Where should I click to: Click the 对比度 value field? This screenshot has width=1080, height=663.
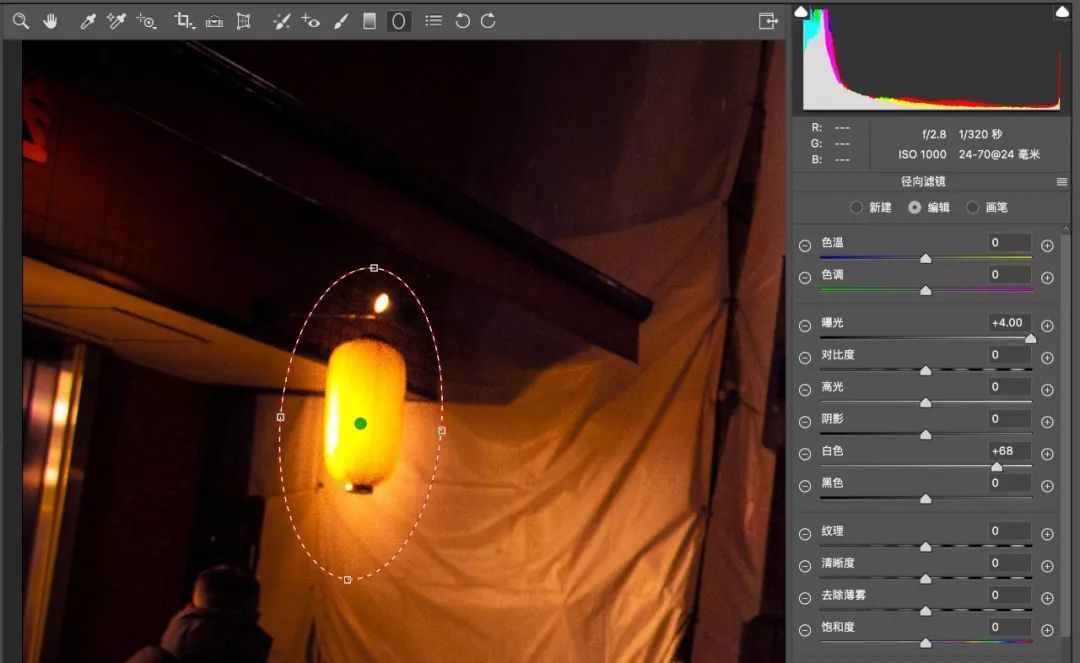(1009, 355)
